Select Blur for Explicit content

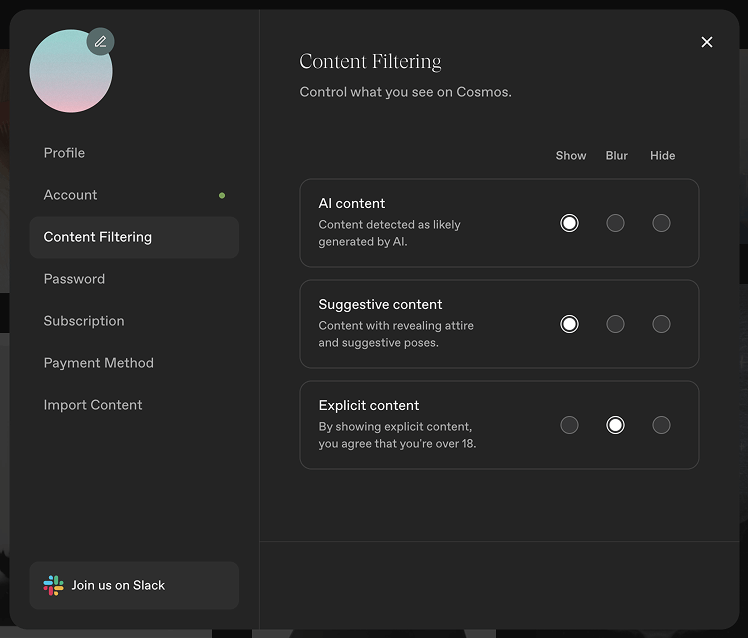[615, 425]
